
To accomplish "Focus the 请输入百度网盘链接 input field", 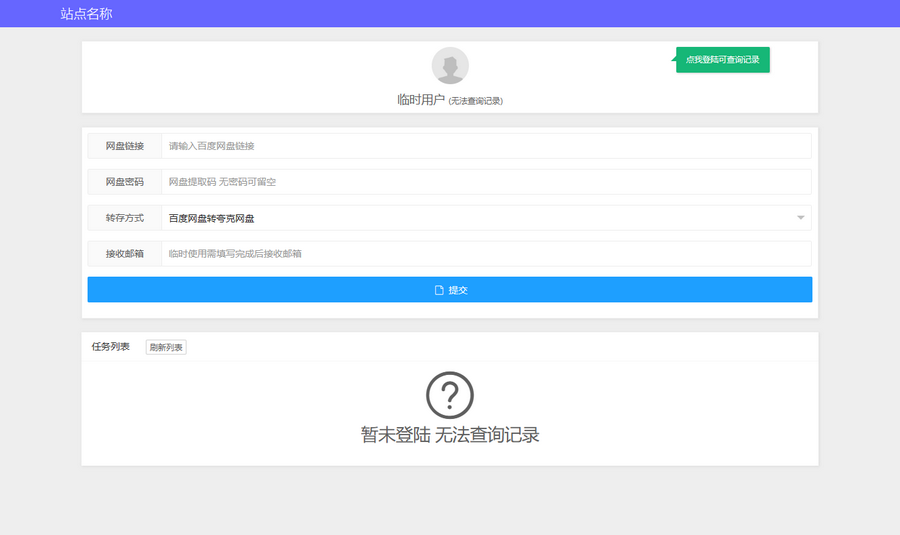I will [x=485, y=146].
